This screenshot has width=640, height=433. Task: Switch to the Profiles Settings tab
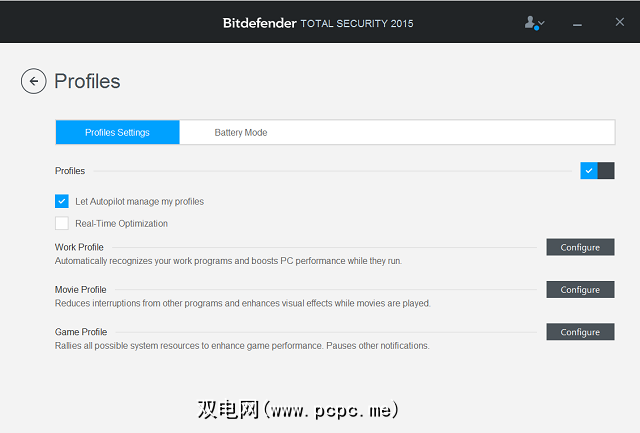point(118,132)
